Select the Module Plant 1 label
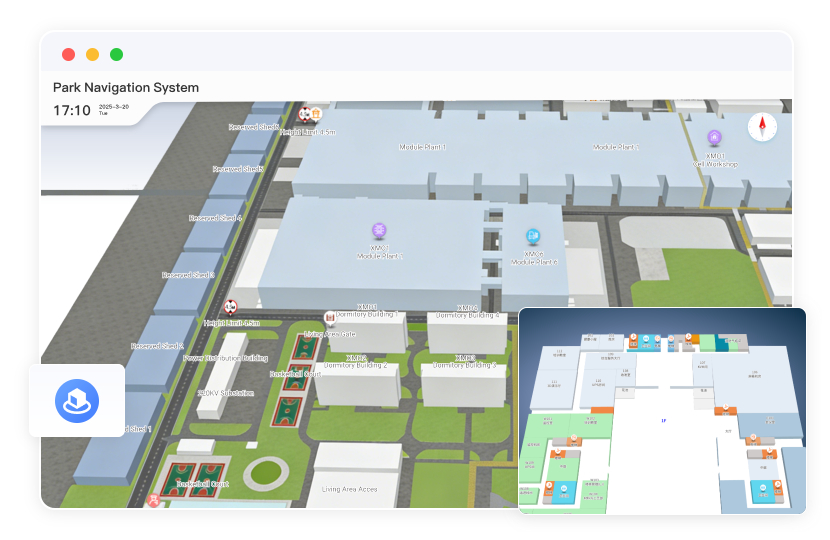The image size is (830, 540). 422,147
